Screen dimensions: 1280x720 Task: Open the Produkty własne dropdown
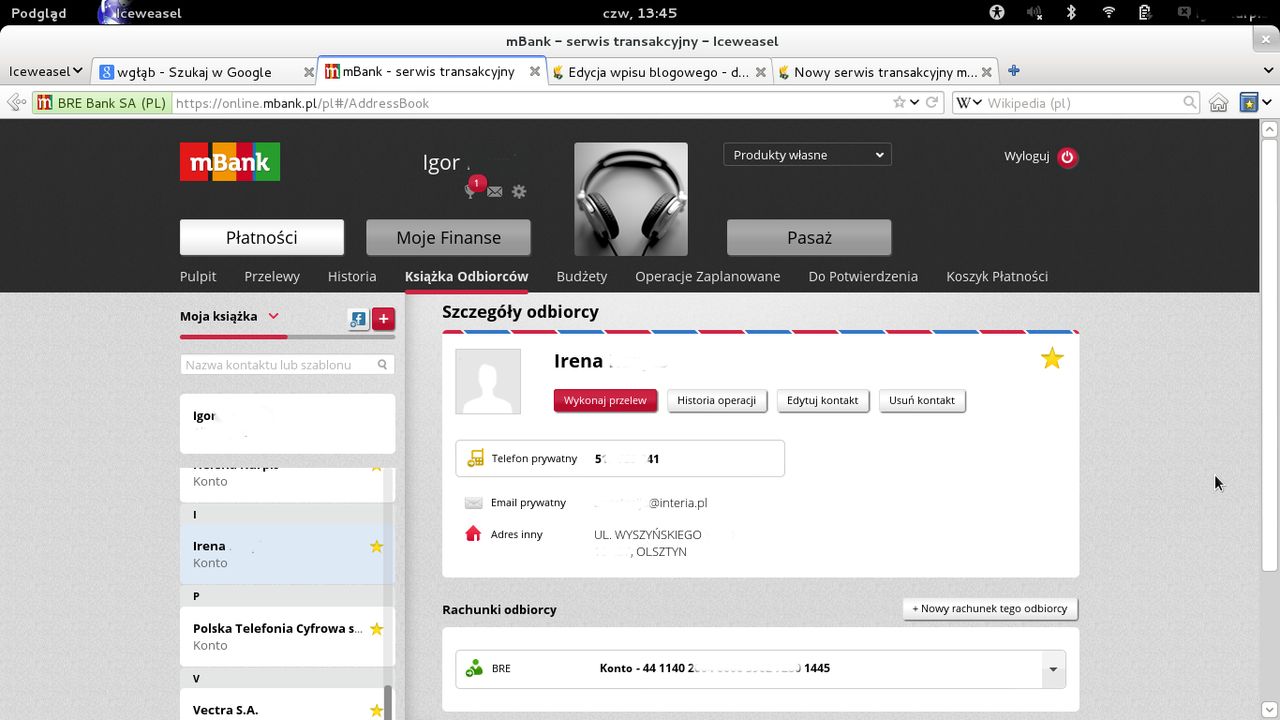click(x=807, y=155)
